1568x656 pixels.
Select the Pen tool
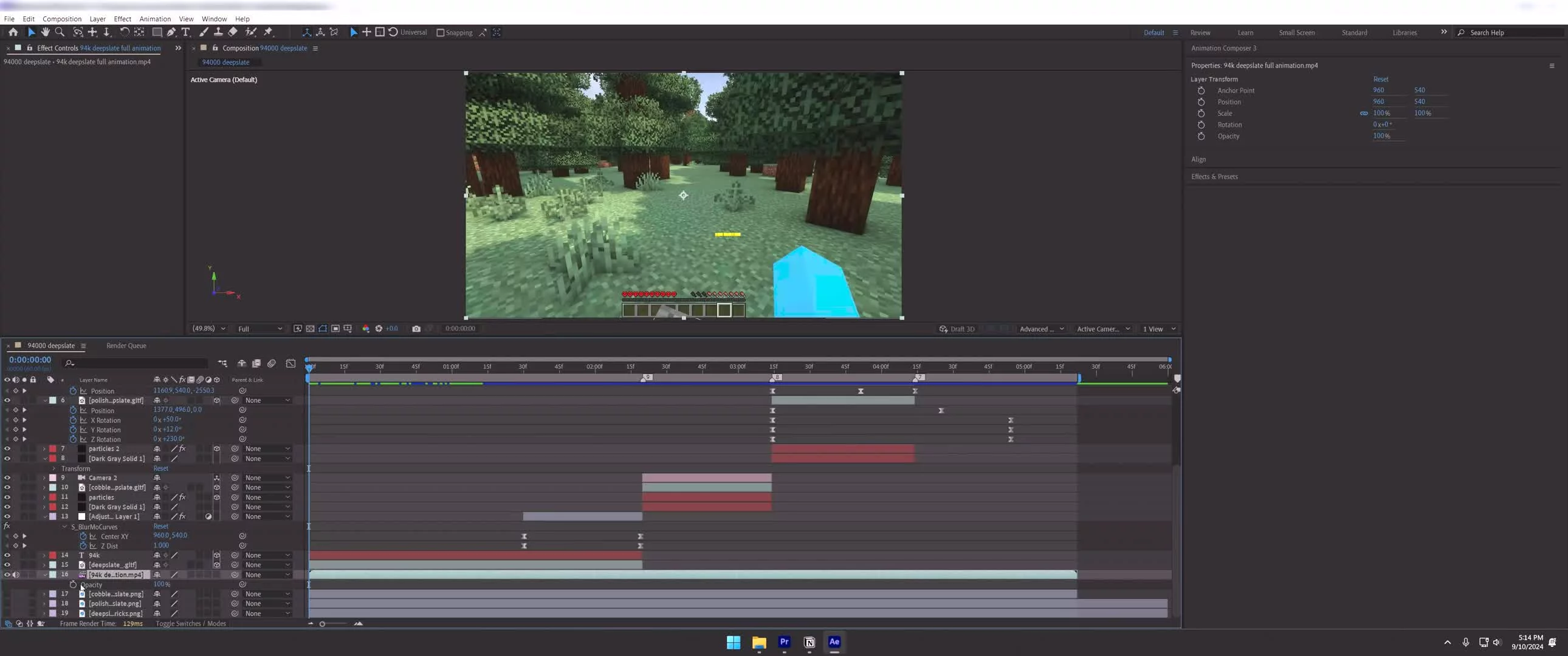point(171,32)
